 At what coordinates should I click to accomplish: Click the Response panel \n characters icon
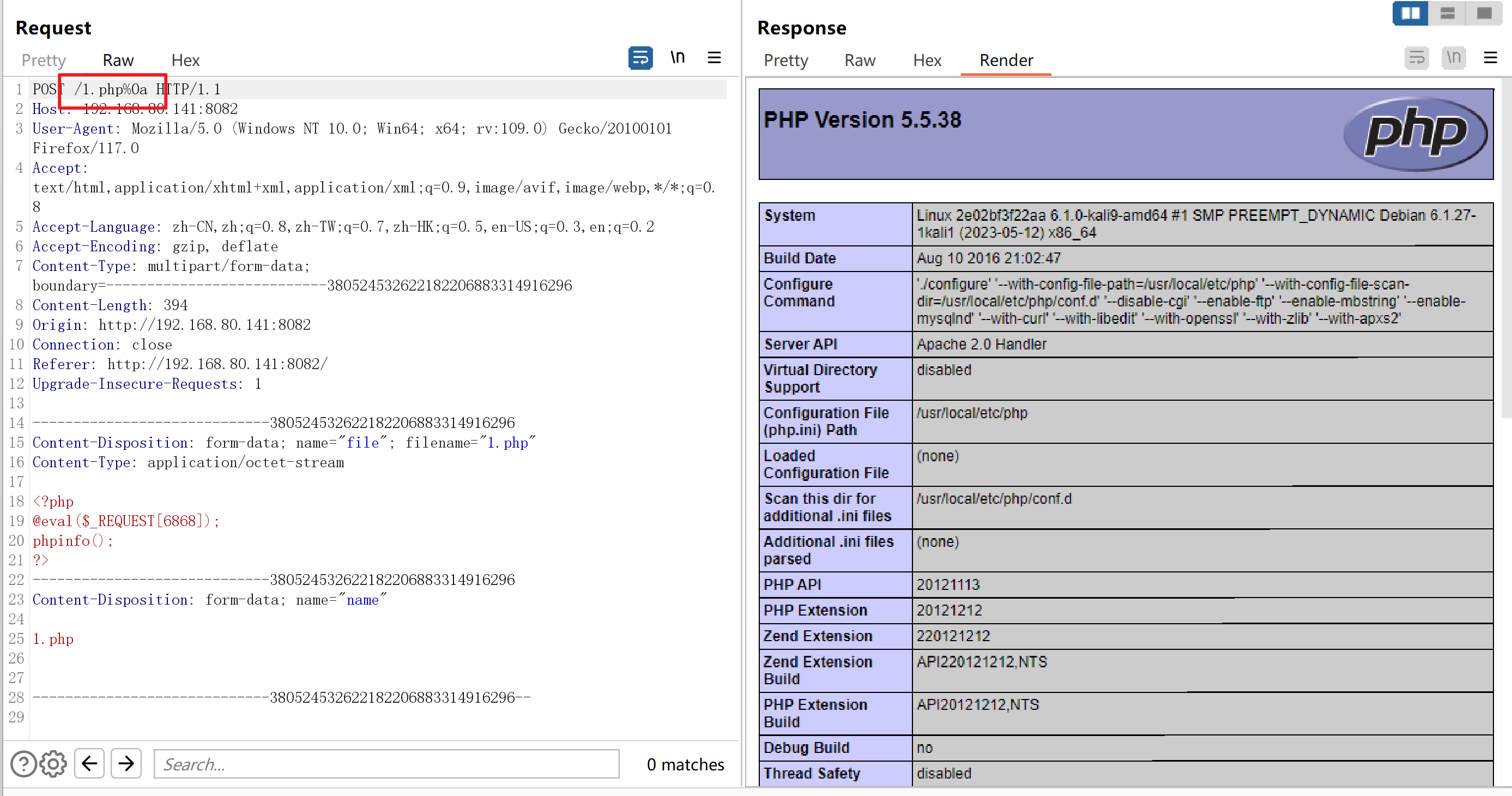1453,58
